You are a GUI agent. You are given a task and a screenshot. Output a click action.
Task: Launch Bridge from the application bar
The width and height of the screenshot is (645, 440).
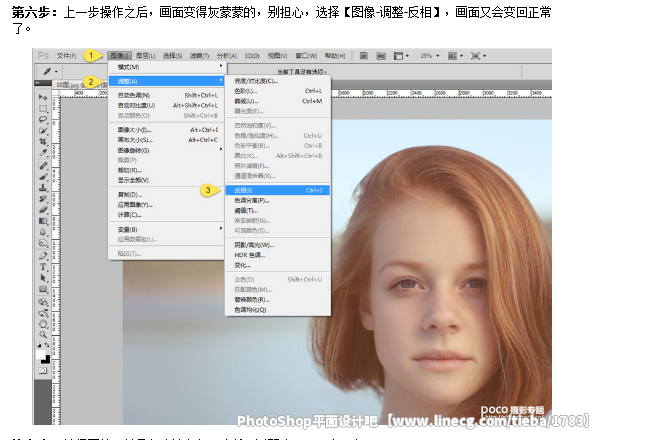364,56
